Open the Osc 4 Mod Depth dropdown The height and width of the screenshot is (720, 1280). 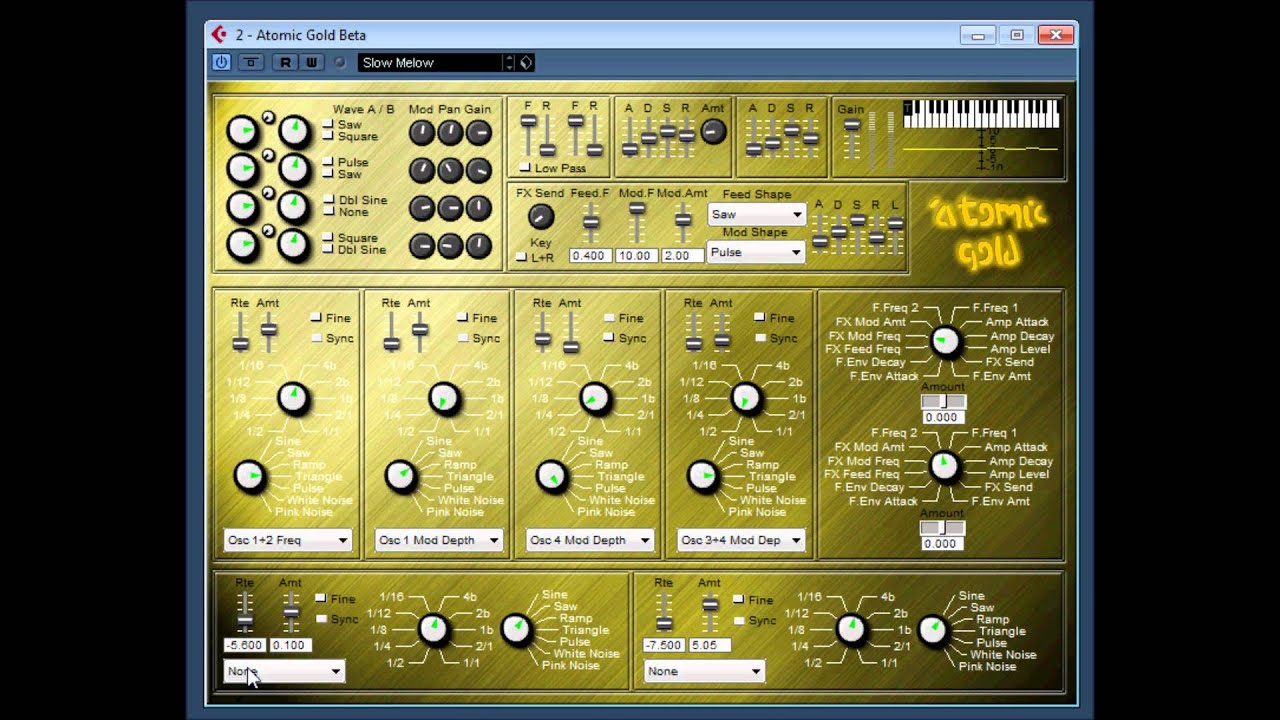pos(589,540)
